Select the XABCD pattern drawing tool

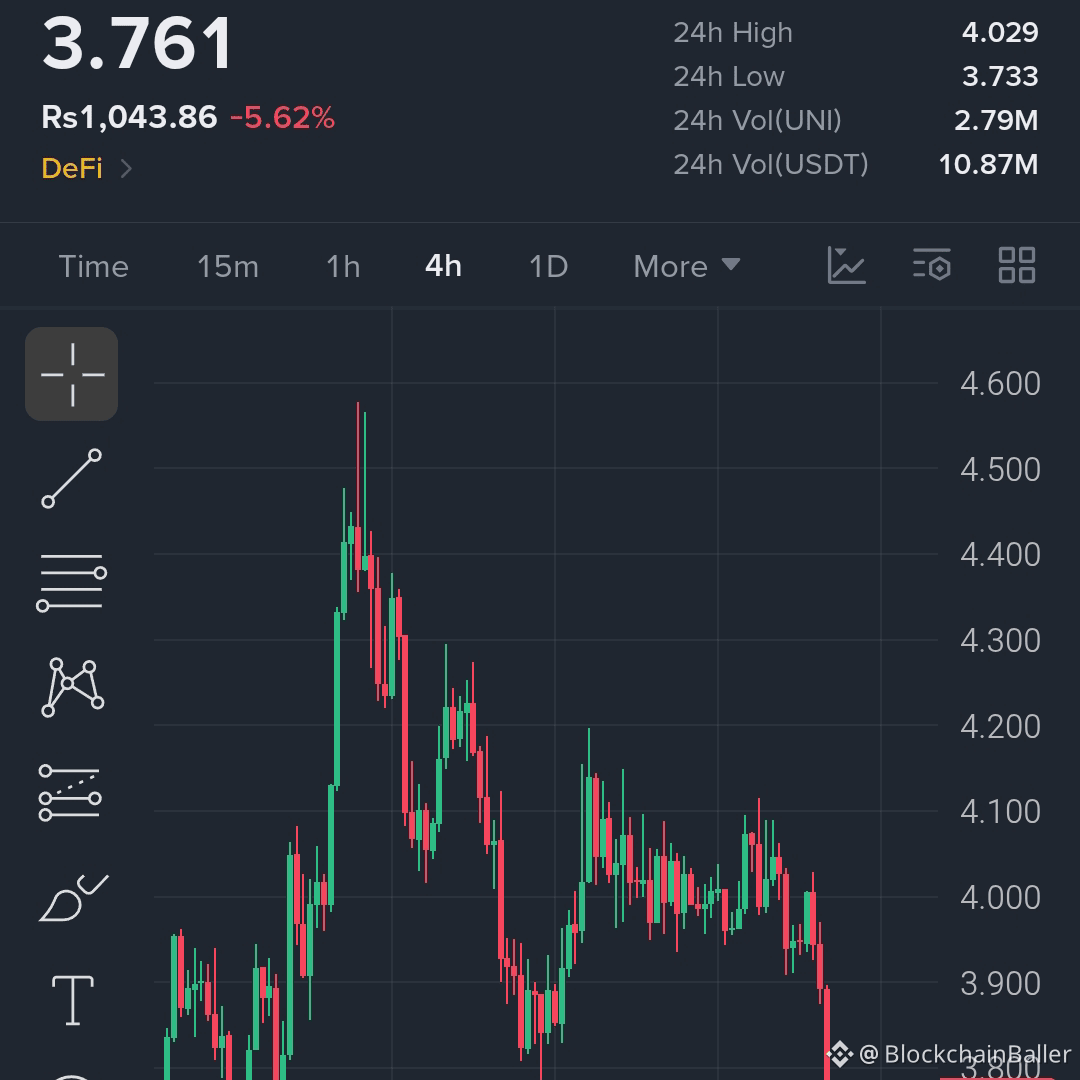tap(72, 687)
